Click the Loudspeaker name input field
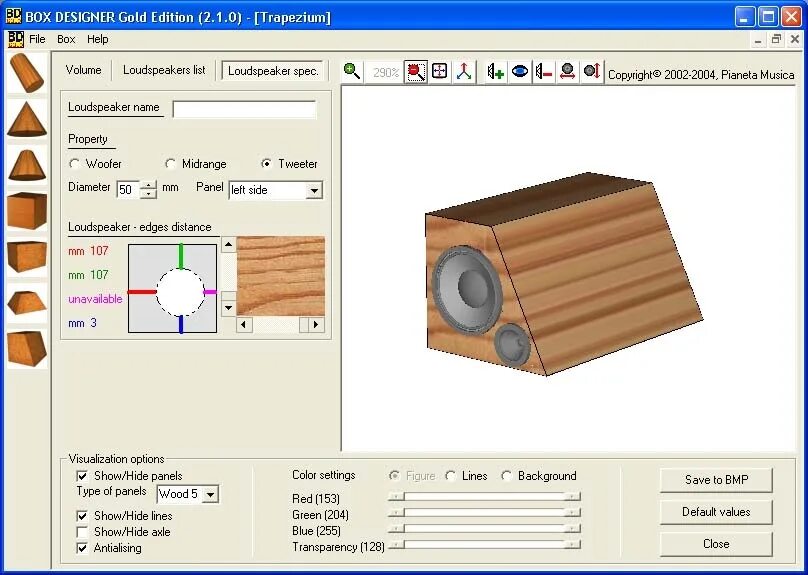 (x=244, y=109)
